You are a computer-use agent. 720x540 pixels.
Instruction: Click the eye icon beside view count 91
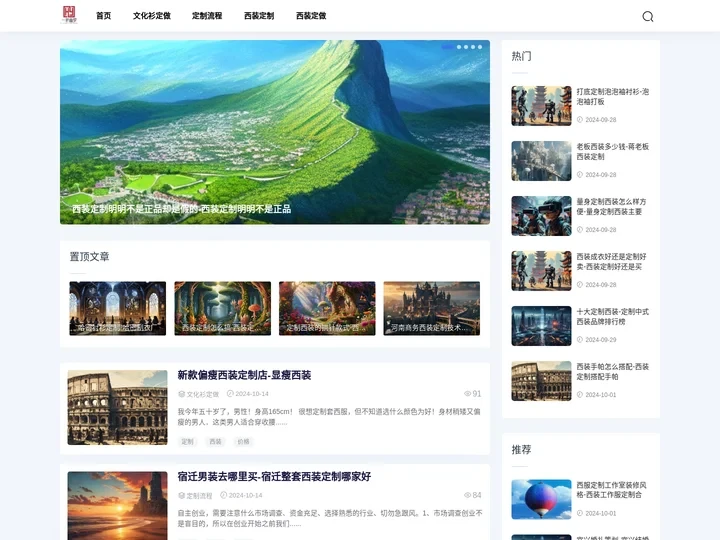(x=467, y=394)
